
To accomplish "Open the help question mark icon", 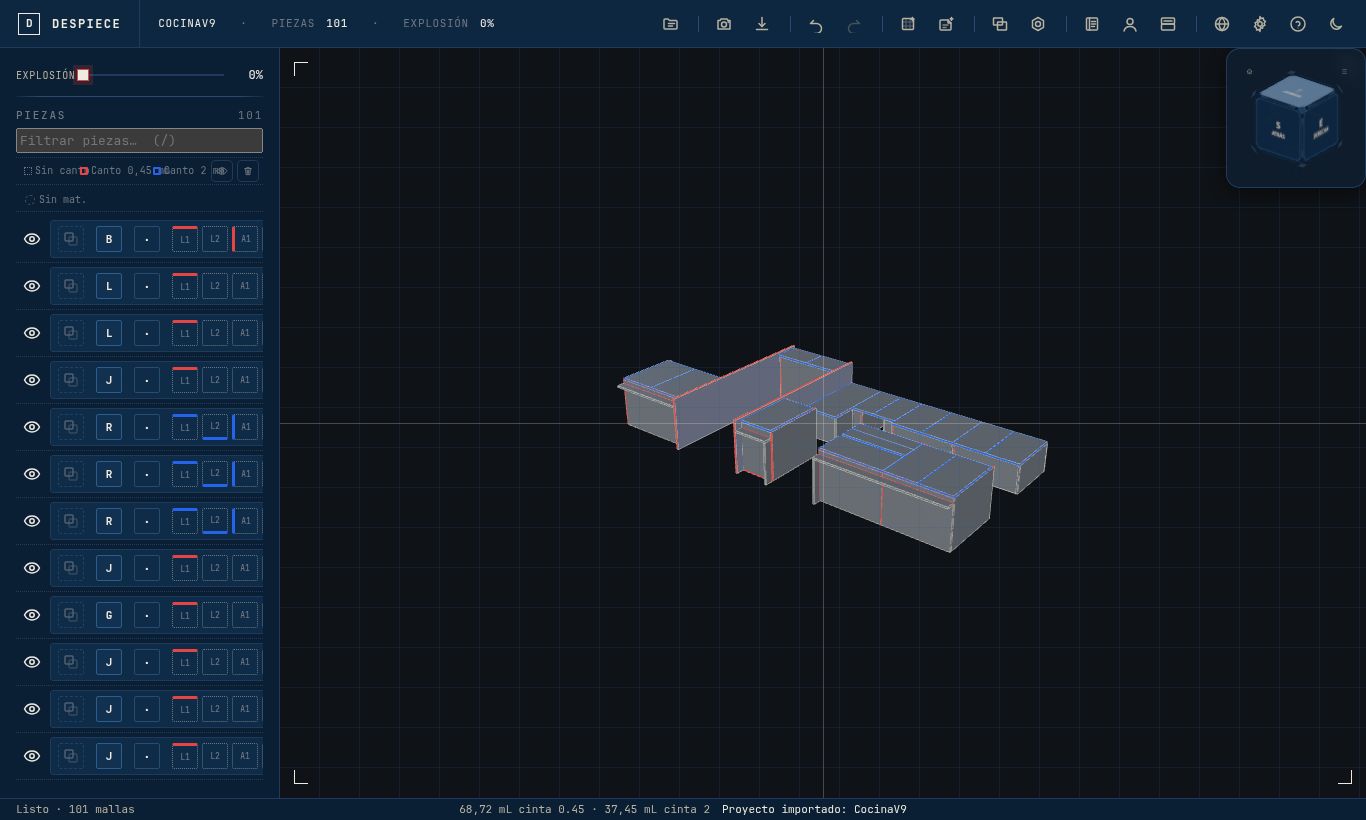I will 1298,24.
